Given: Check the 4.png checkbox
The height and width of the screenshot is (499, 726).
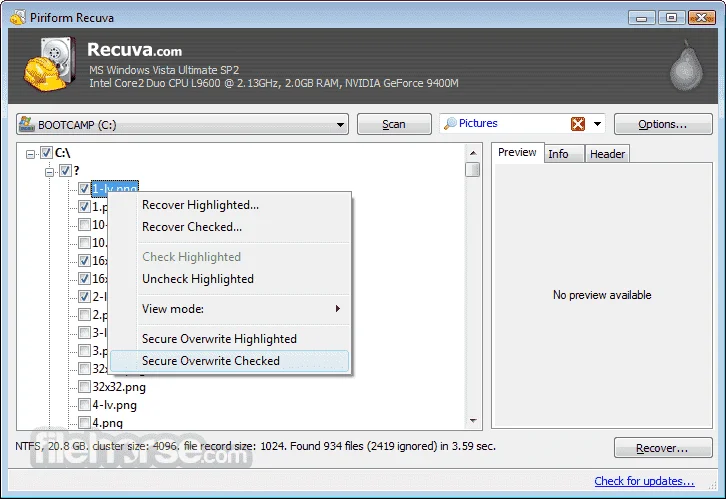Looking at the screenshot, I should click(84, 423).
